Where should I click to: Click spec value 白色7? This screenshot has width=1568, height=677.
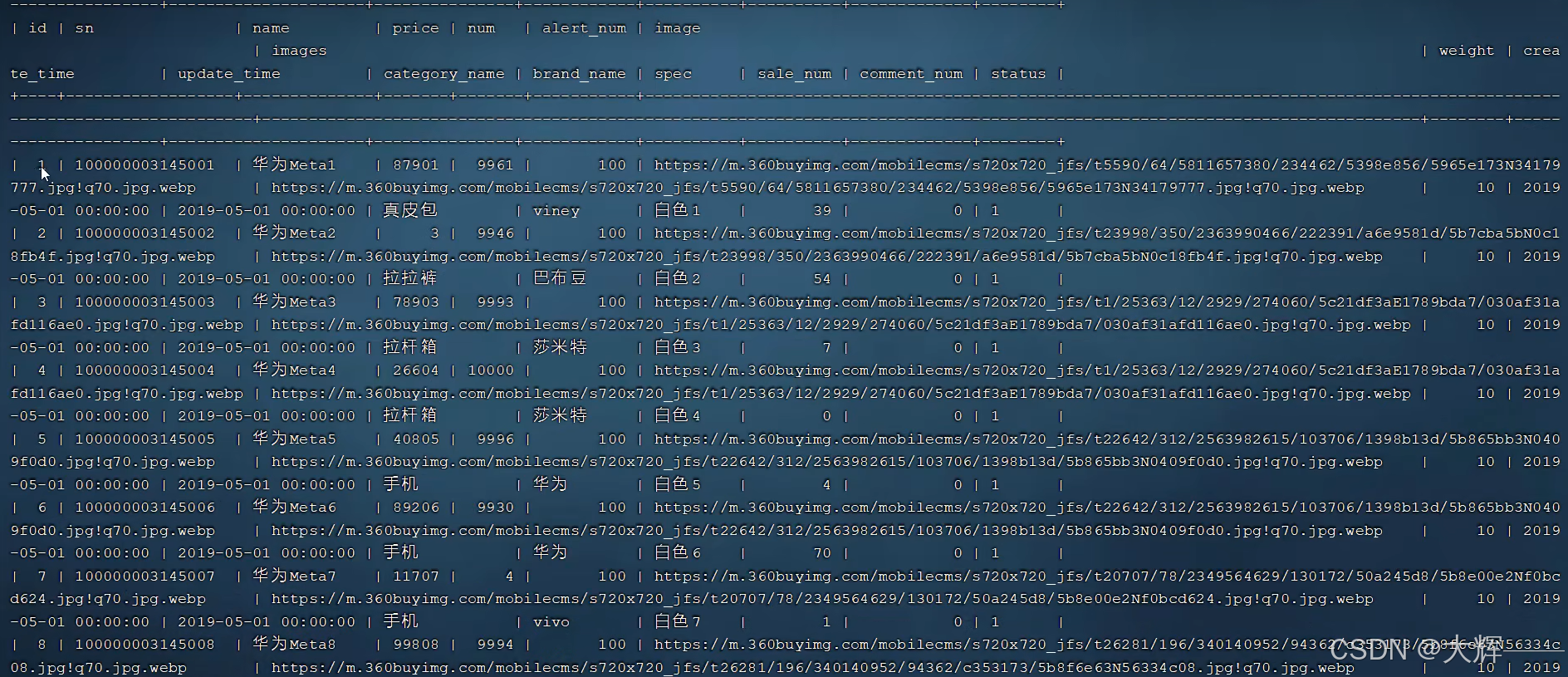(x=677, y=621)
